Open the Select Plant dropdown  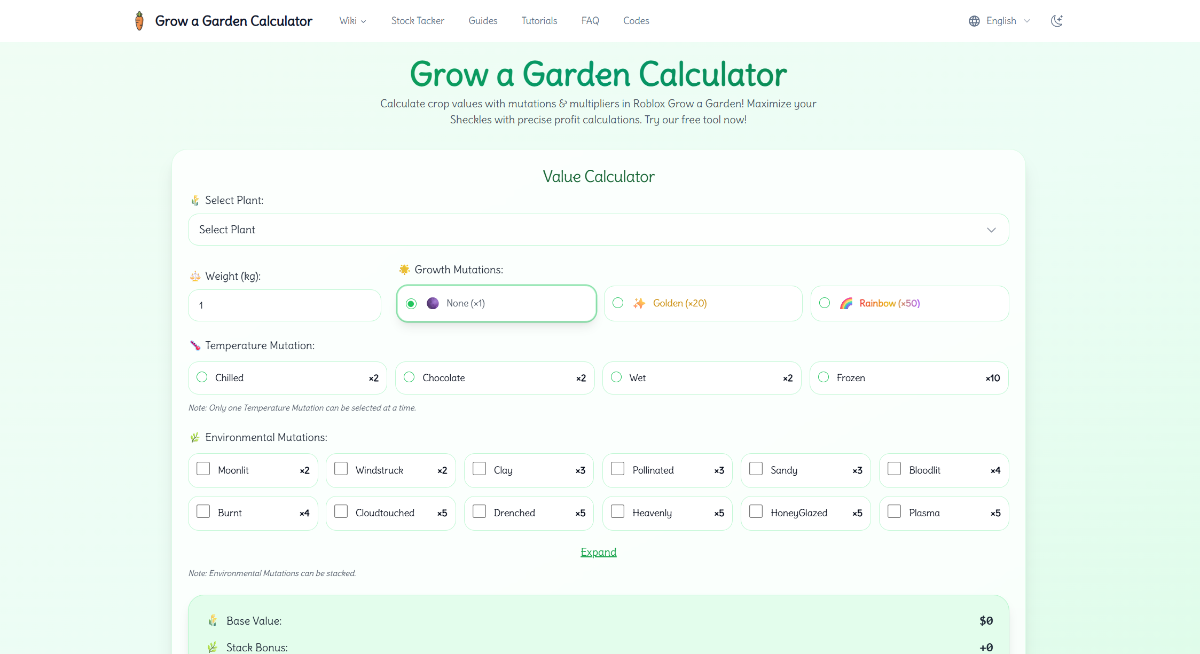(x=598, y=229)
